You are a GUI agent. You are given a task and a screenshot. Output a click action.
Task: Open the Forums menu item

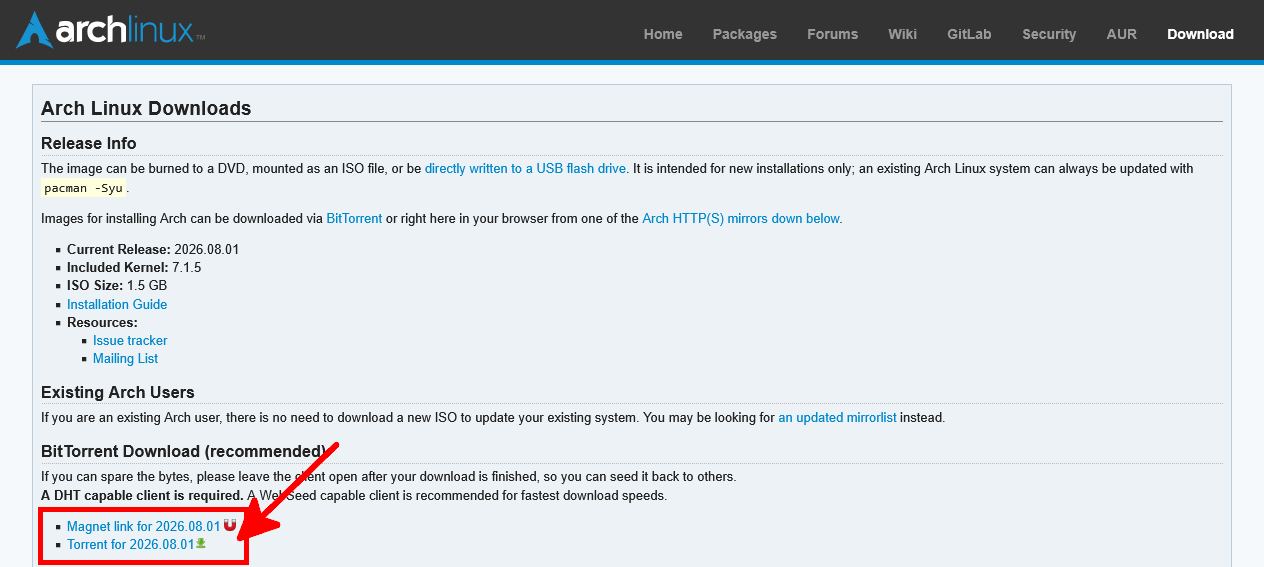point(833,34)
